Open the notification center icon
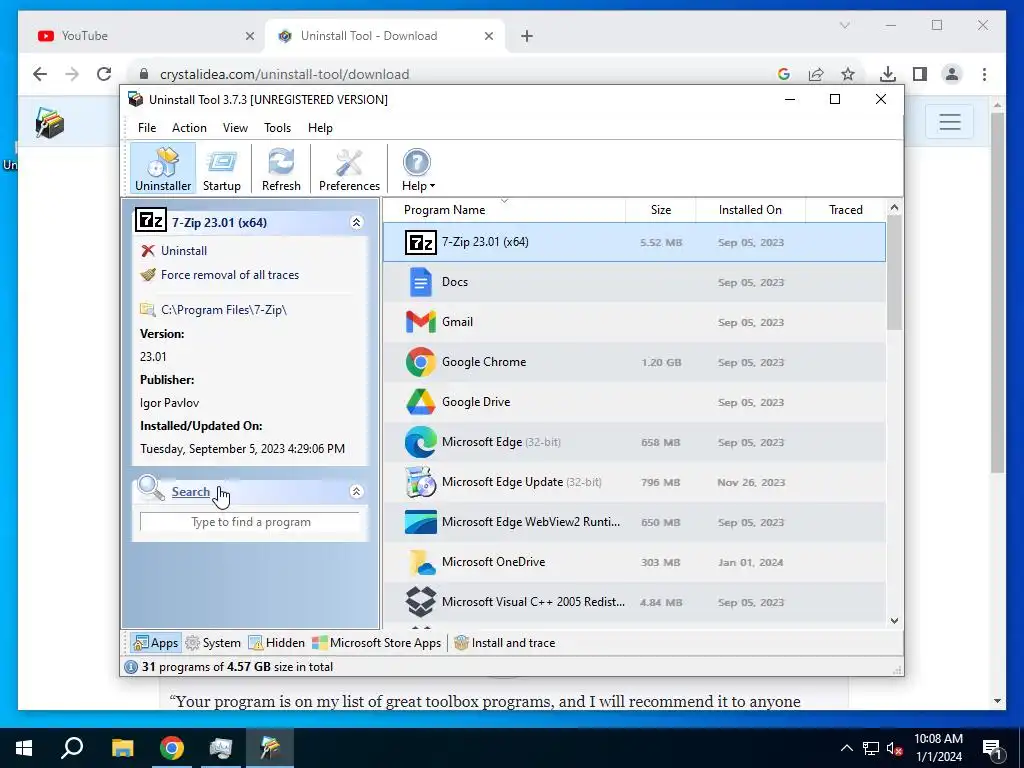The image size is (1024, 768). pyautogui.click(x=993, y=748)
